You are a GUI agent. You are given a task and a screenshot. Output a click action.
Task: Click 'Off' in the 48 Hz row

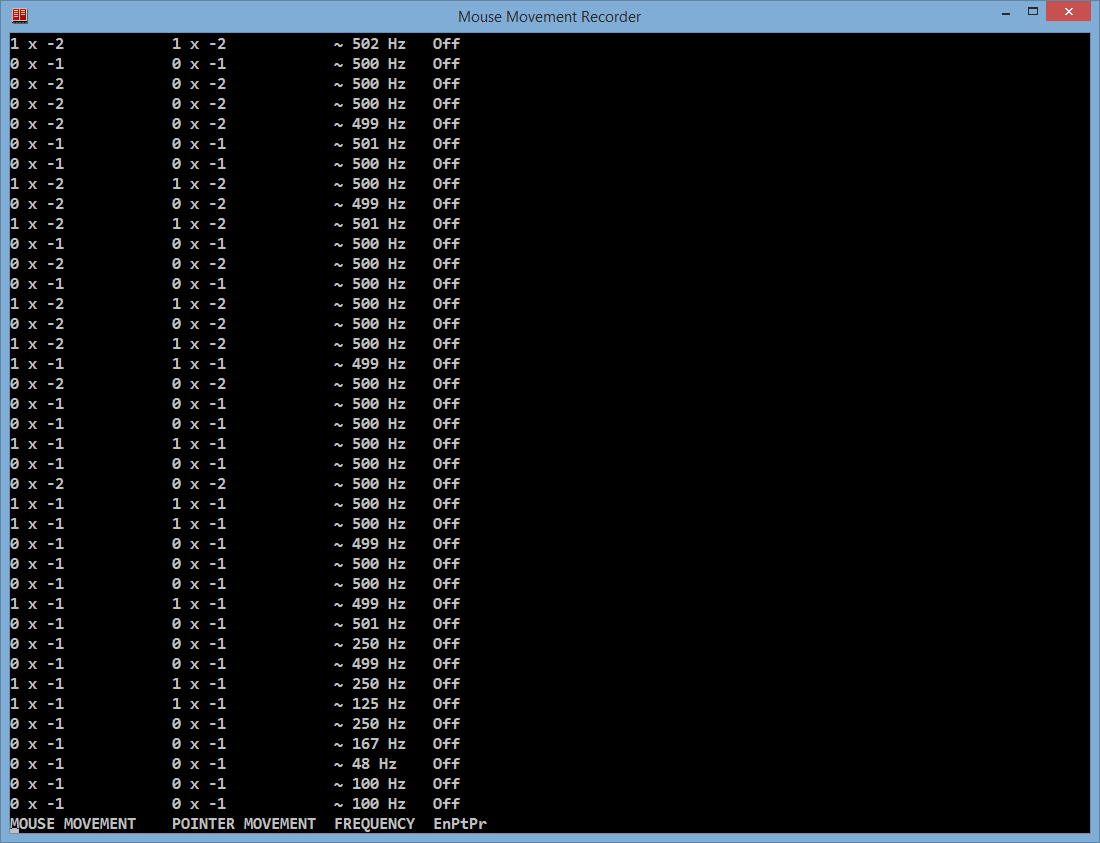click(446, 764)
